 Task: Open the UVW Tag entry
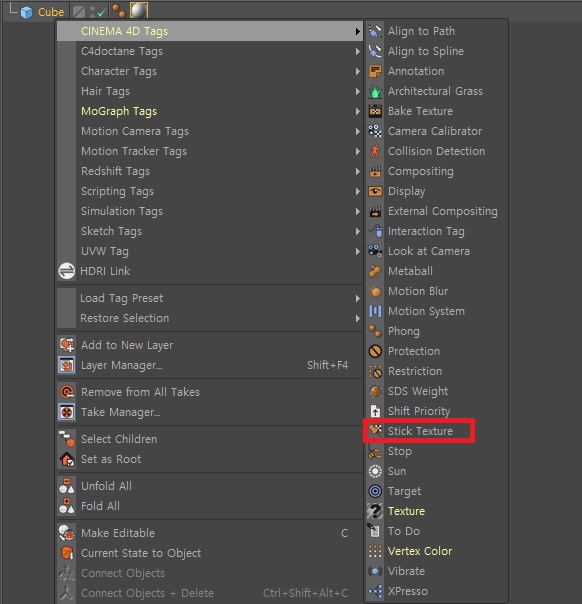[x=210, y=252]
